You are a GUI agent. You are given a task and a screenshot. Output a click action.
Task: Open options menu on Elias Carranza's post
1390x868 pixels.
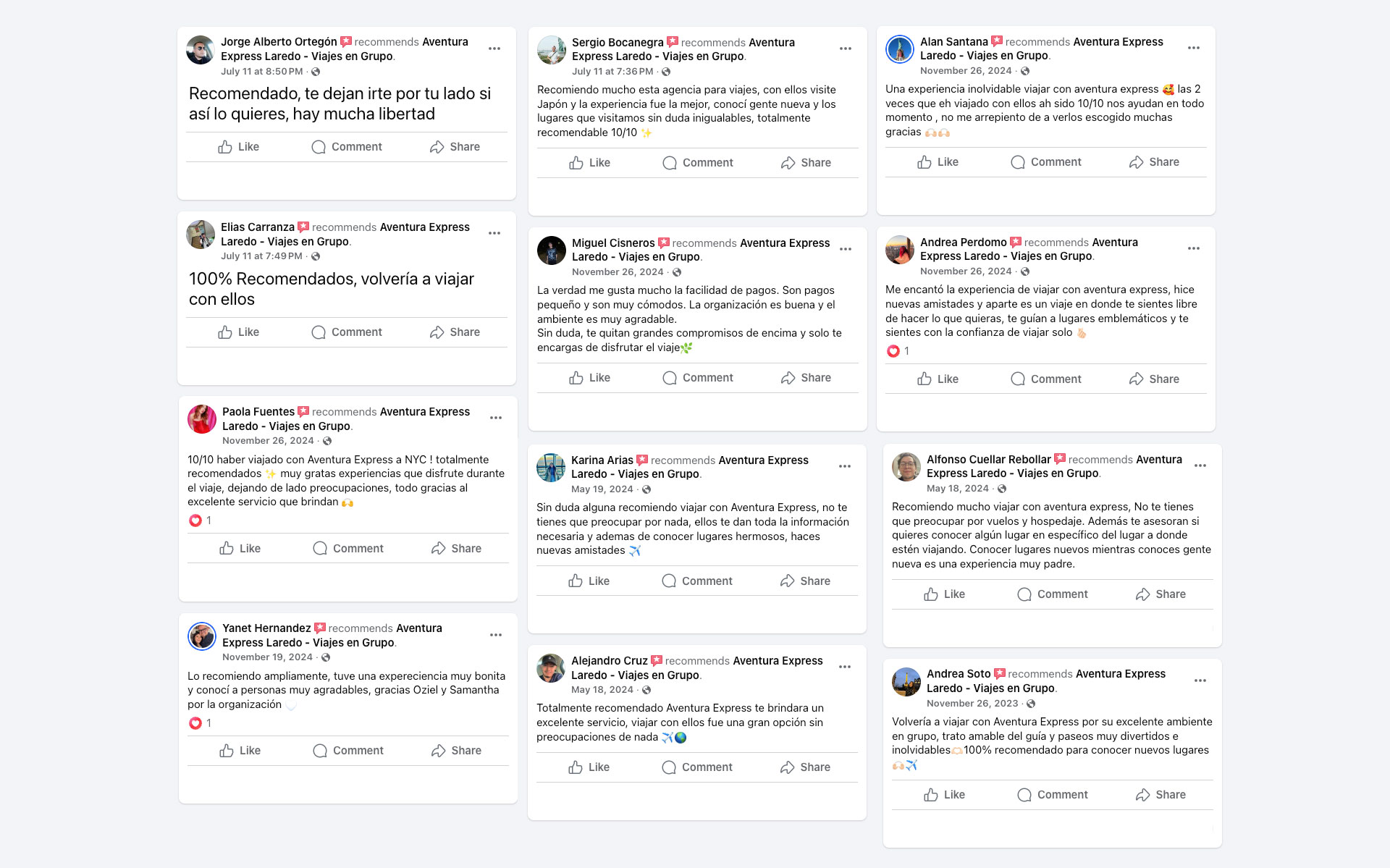click(x=494, y=233)
